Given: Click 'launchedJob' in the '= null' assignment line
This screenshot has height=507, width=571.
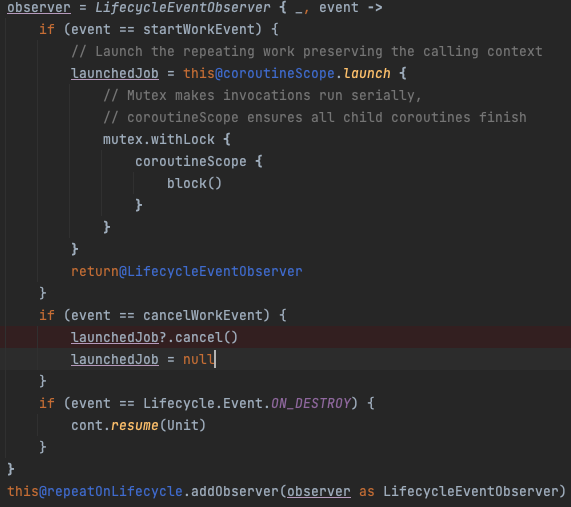Looking at the screenshot, I should pos(115,359).
